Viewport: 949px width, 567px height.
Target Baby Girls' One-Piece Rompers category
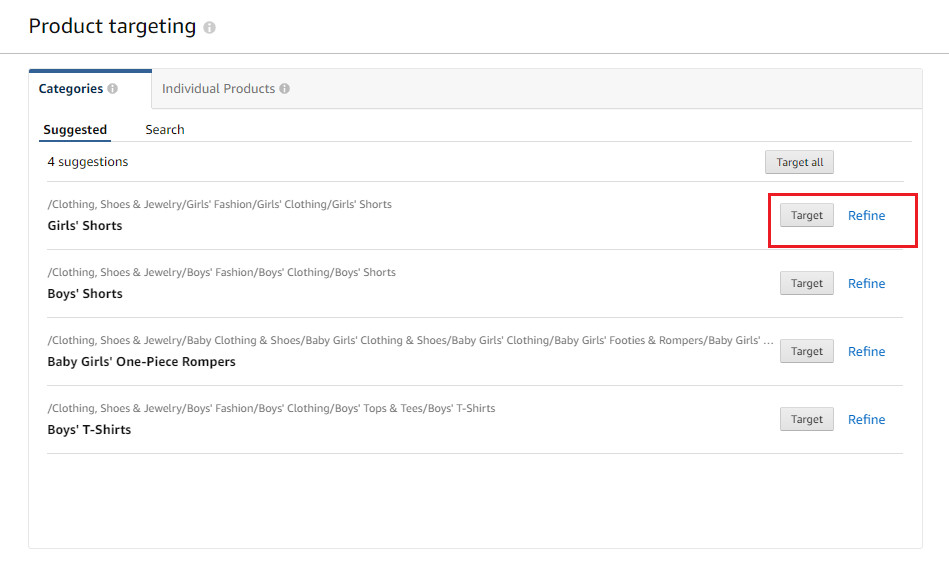tap(806, 351)
